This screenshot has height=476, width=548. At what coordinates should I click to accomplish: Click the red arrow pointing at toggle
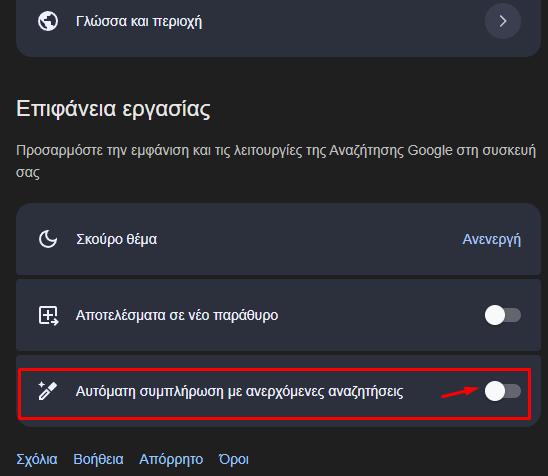click(460, 392)
